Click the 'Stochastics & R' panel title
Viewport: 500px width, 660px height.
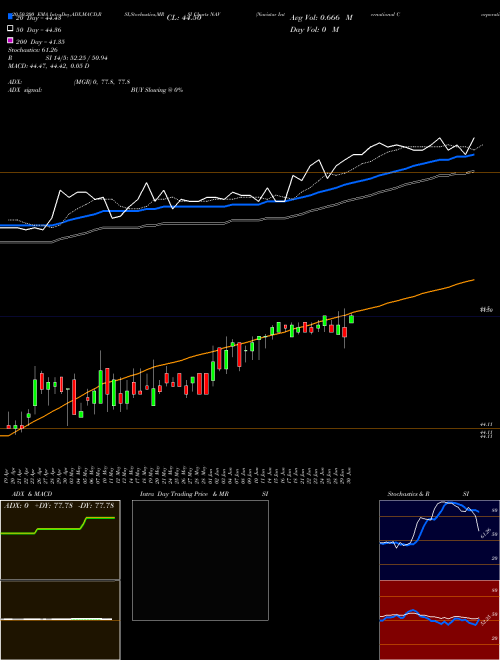pyautogui.click(x=408, y=494)
